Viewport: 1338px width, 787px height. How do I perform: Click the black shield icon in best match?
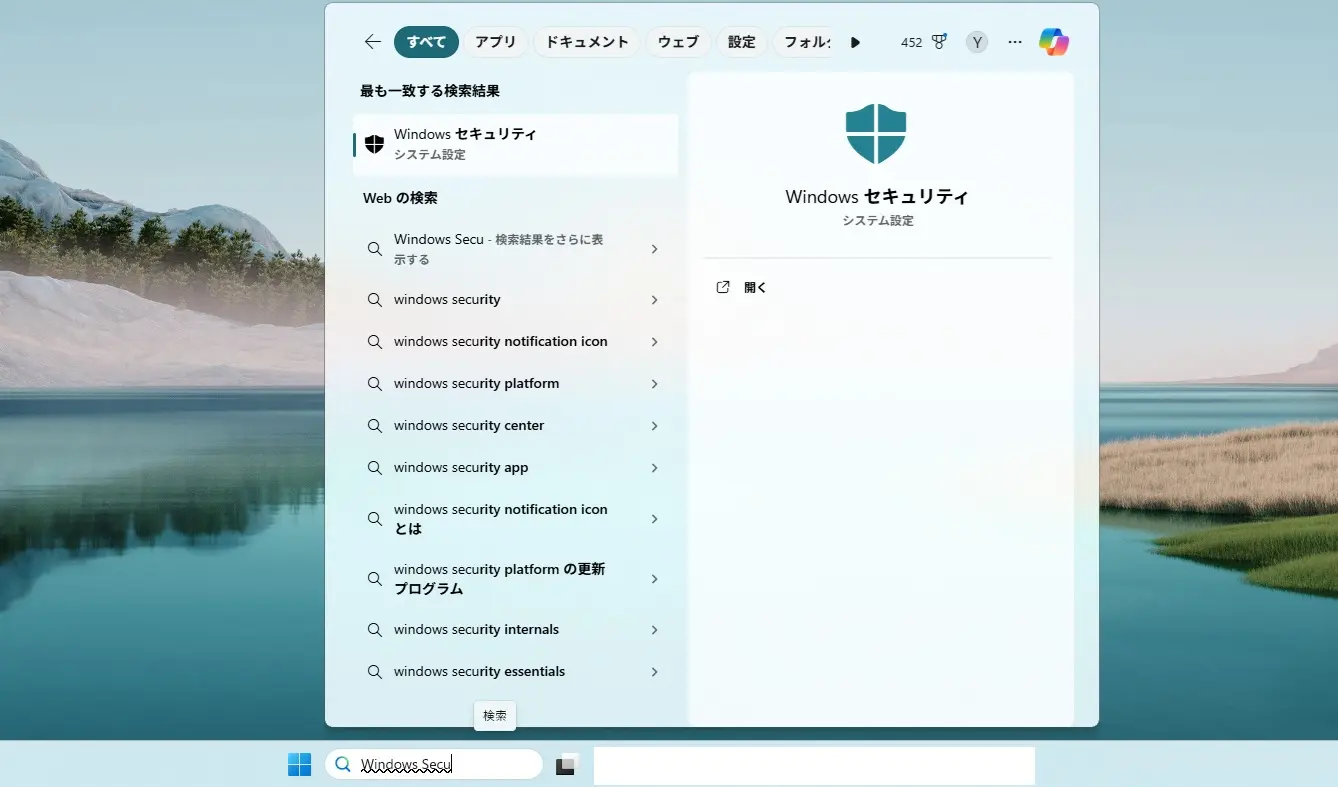(x=375, y=144)
